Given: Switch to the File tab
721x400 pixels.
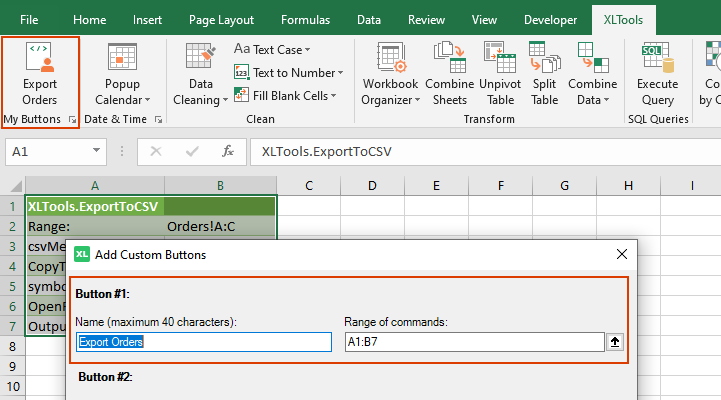Looking at the screenshot, I should tap(29, 20).
